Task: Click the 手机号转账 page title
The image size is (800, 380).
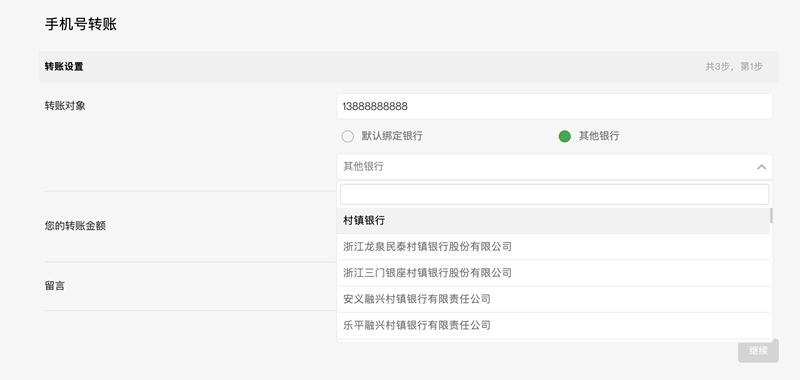Action: pyautogui.click(x=81, y=24)
